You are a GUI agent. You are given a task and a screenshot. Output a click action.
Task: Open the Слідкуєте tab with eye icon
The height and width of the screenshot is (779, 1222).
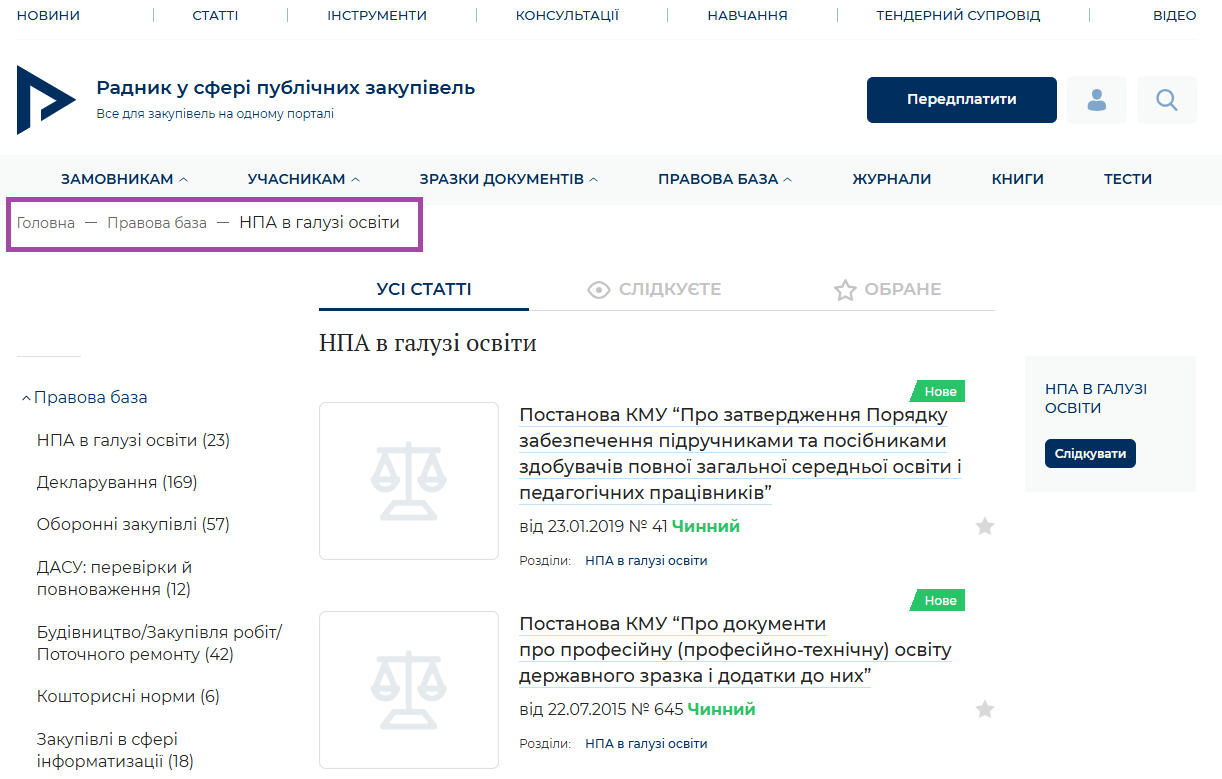[x=655, y=290]
